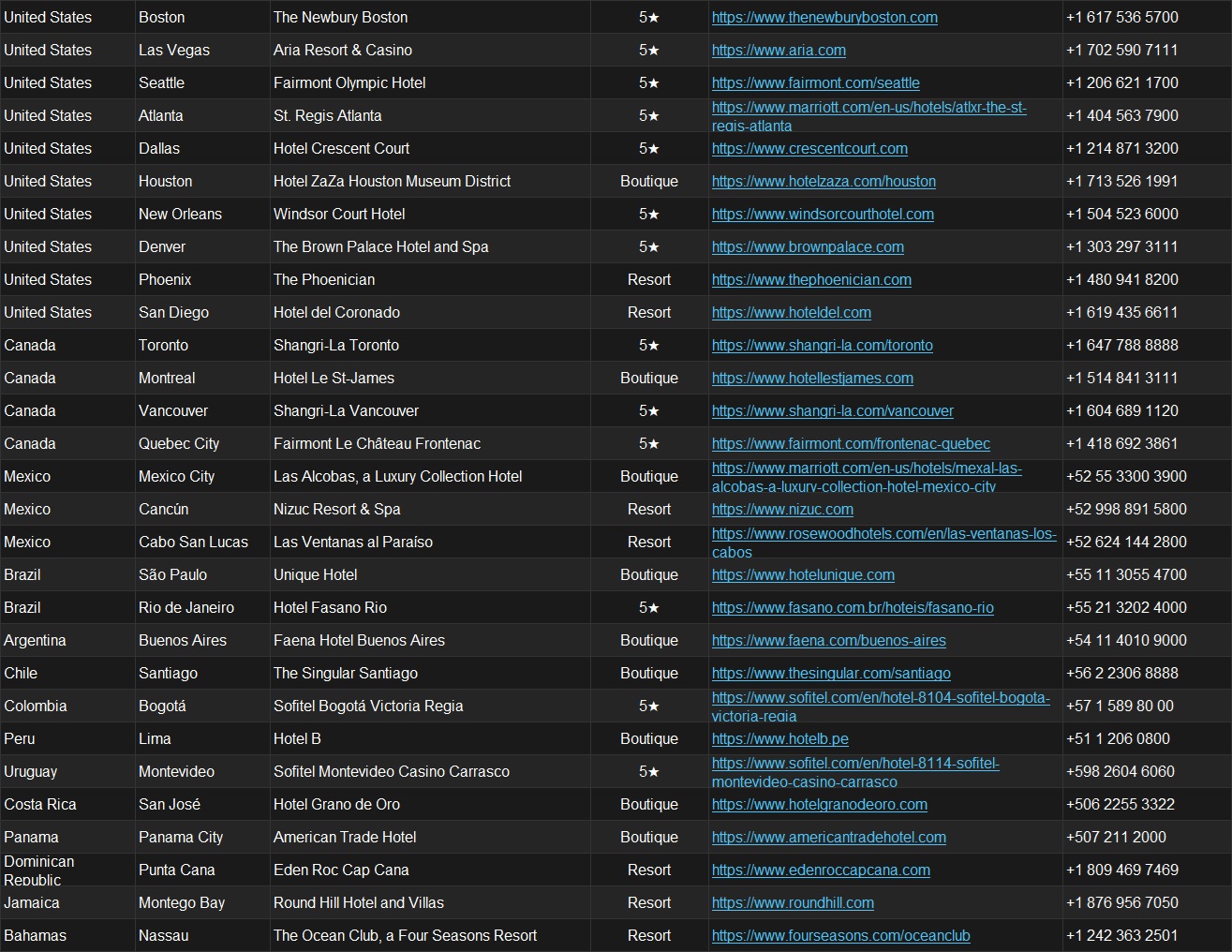Open the americantradehotel.com link
Image resolution: width=1232 pixels, height=952 pixels.
(x=829, y=837)
